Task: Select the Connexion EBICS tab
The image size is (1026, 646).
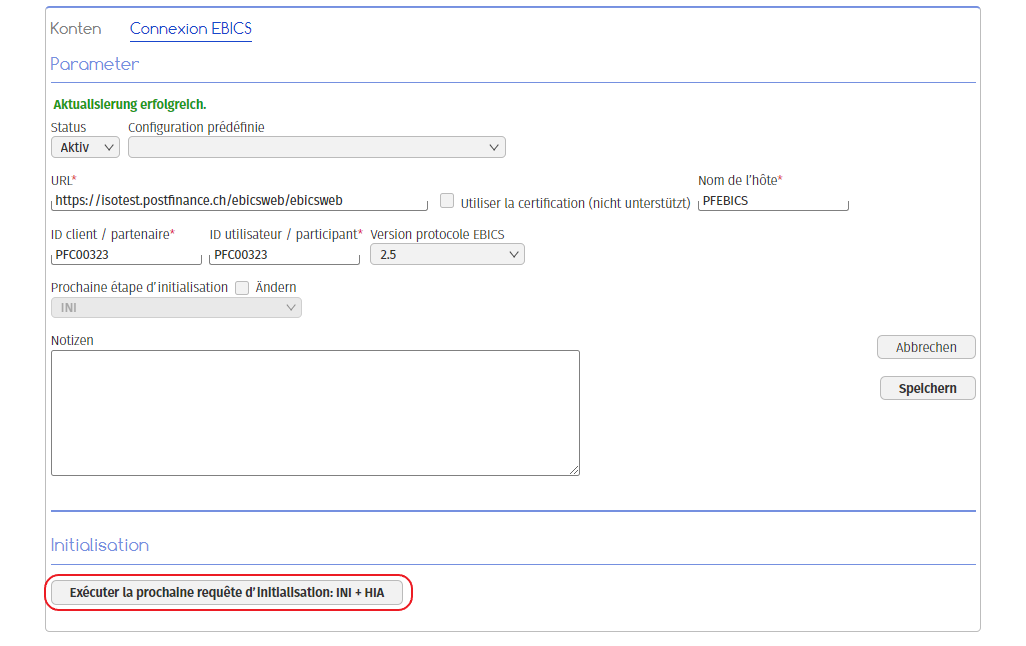Action: pos(190,29)
